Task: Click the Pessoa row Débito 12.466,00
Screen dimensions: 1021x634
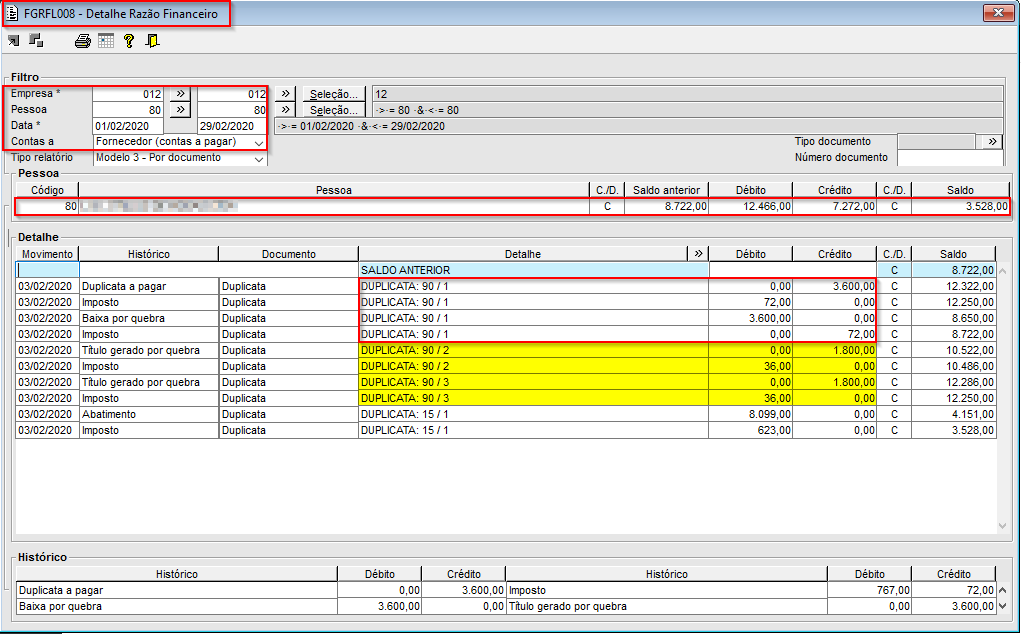Action: point(751,206)
